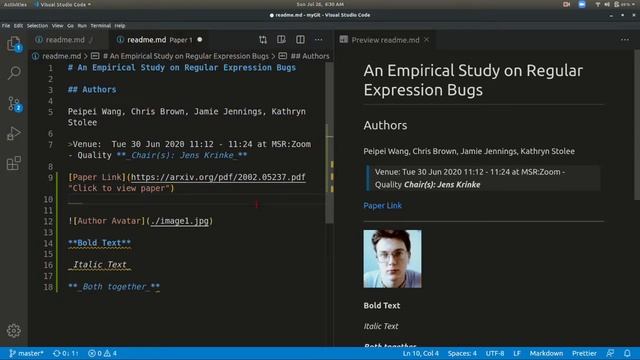Switch to the first readme.md tab
640x360 pixels.
[x=64, y=40]
